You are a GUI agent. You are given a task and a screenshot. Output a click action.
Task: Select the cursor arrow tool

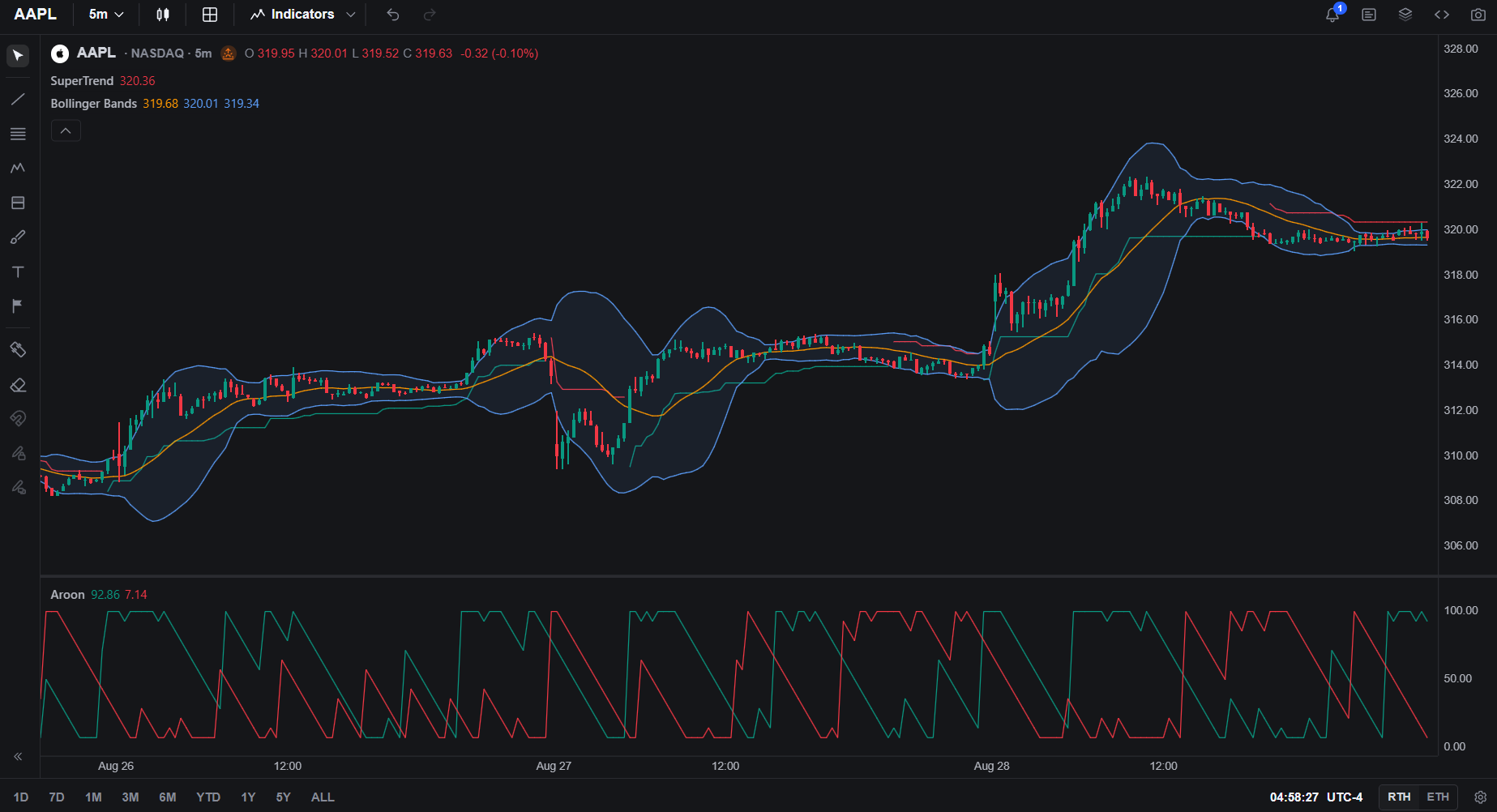tap(18, 56)
